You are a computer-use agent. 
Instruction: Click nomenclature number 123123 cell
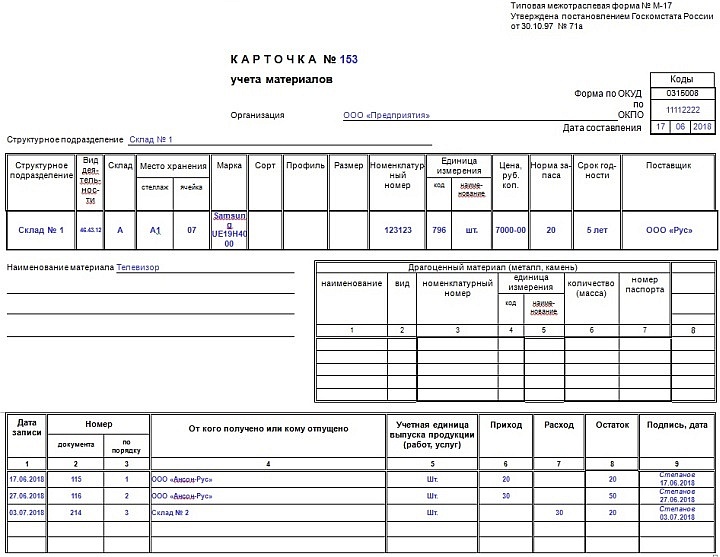pos(398,230)
